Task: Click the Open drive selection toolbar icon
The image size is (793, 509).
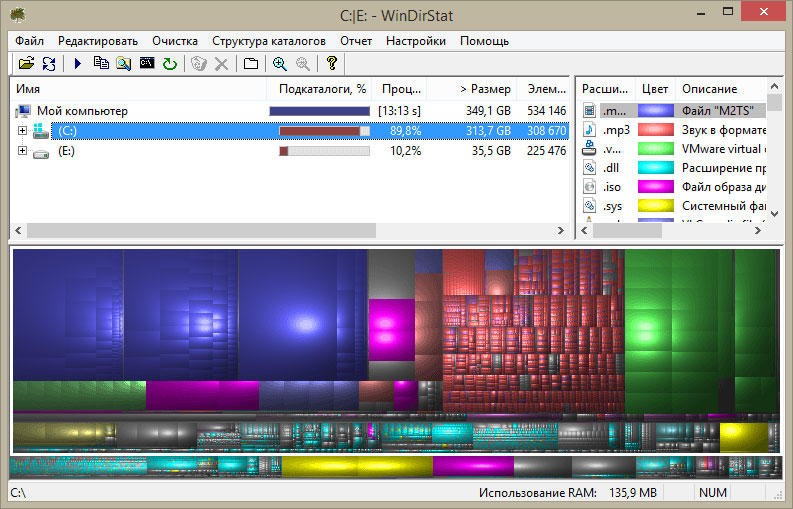Action: [x=26, y=63]
